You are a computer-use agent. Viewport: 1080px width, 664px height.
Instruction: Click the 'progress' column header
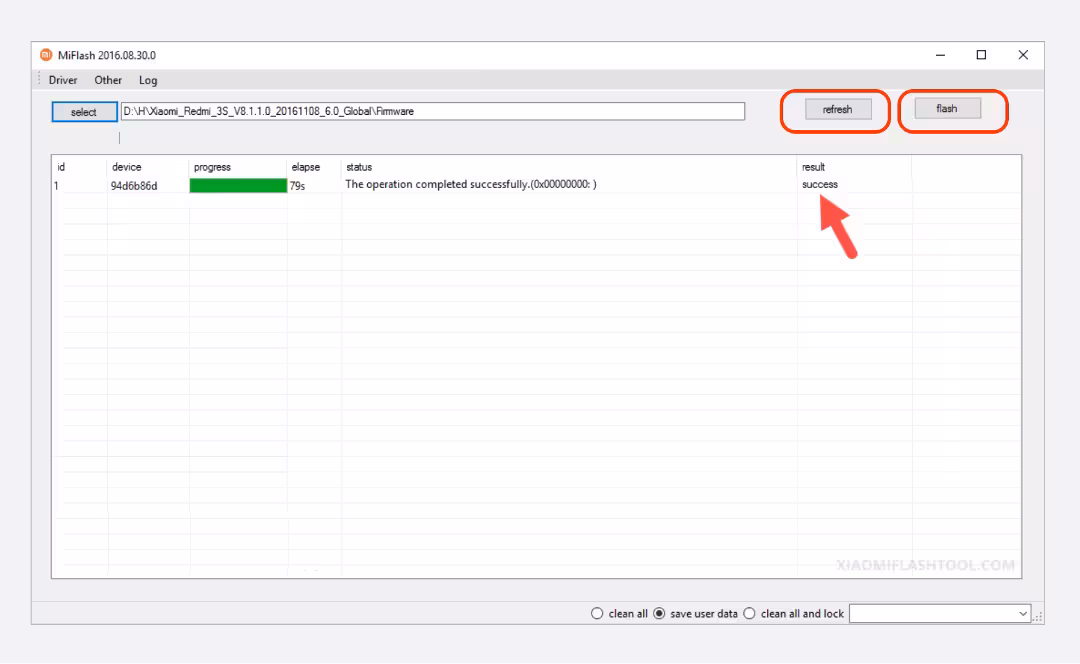(x=212, y=167)
